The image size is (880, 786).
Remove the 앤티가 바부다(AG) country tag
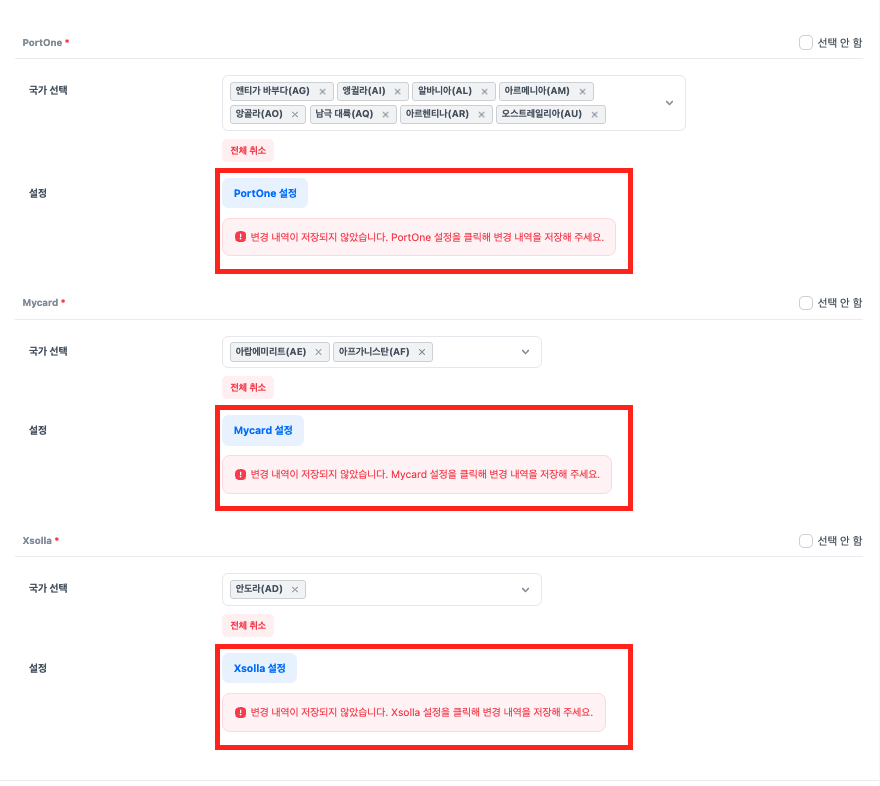click(322, 91)
